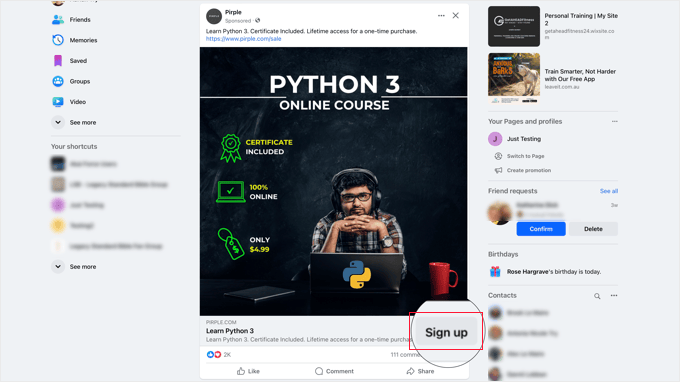
Task: Open the Anxious Barks ad thumbnail
Action: point(514,78)
